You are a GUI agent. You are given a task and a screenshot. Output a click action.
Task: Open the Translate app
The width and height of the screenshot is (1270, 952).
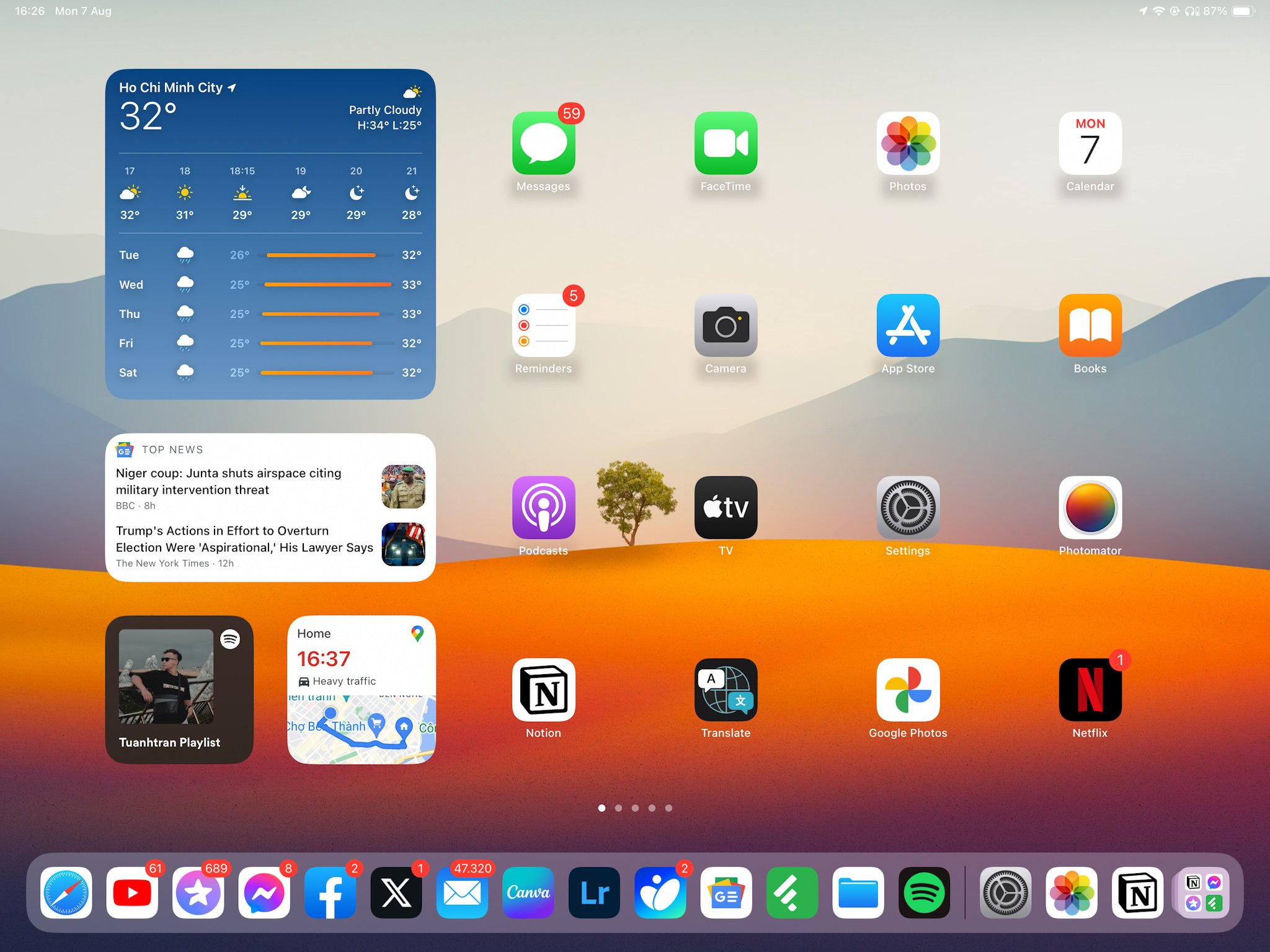[726, 690]
